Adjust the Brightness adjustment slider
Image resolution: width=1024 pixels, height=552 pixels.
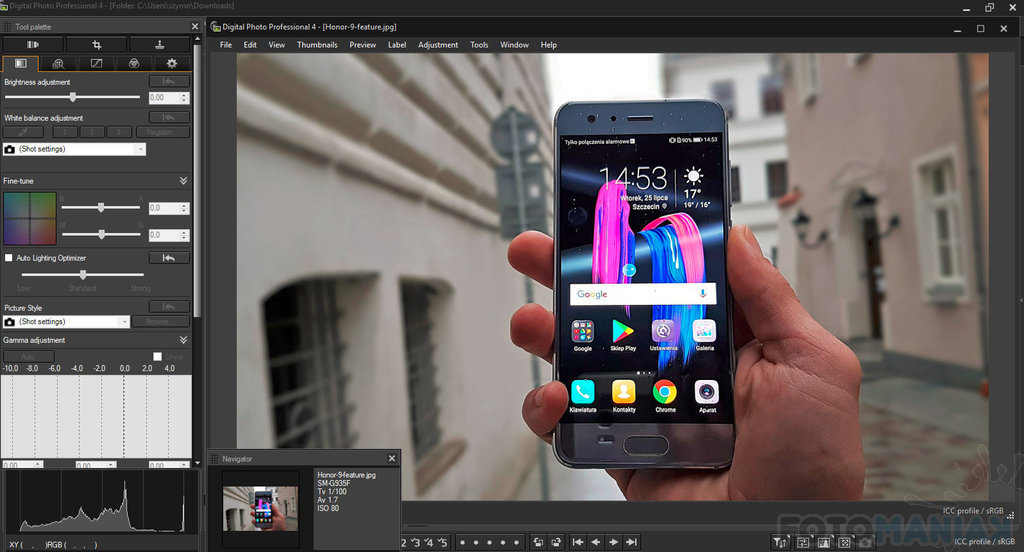coord(72,97)
